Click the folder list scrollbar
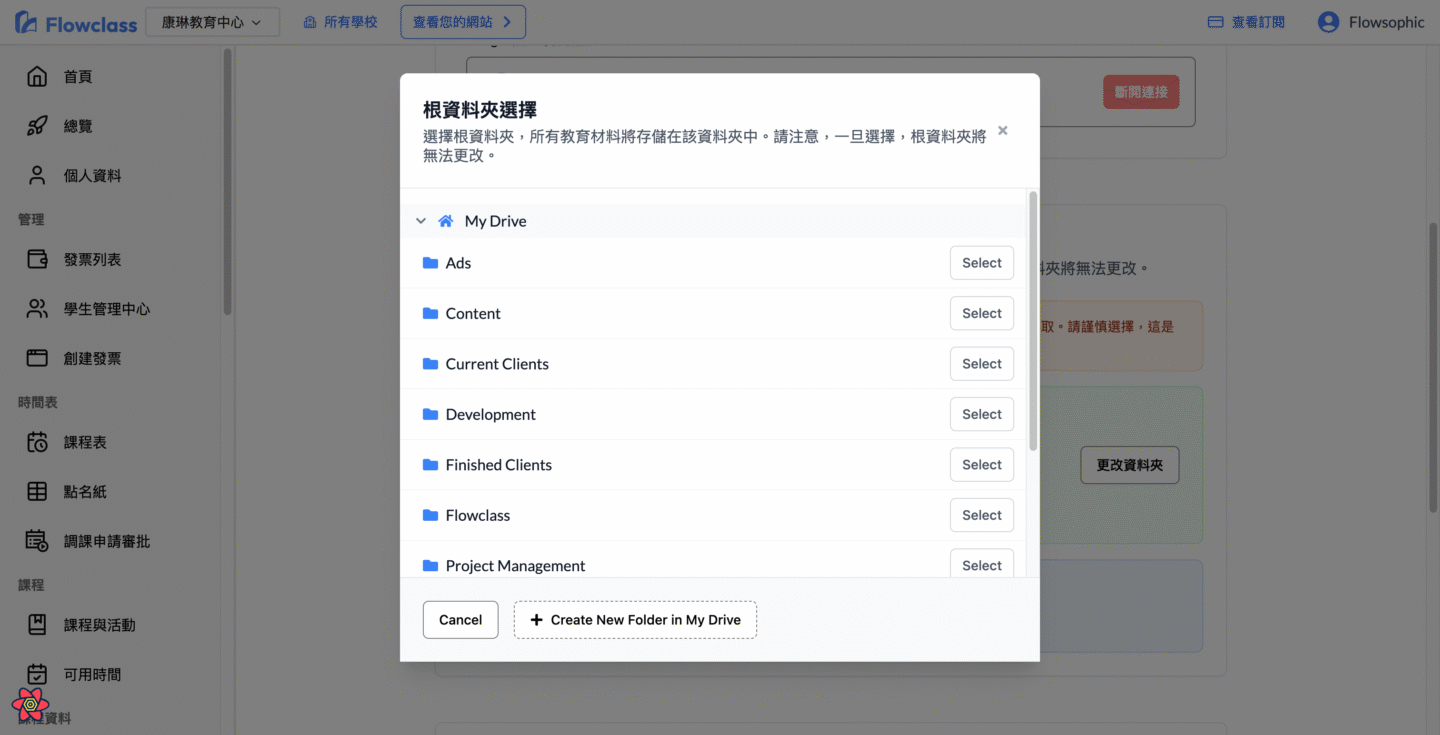Viewport: 1440px width, 735px height. coord(1033,320)
